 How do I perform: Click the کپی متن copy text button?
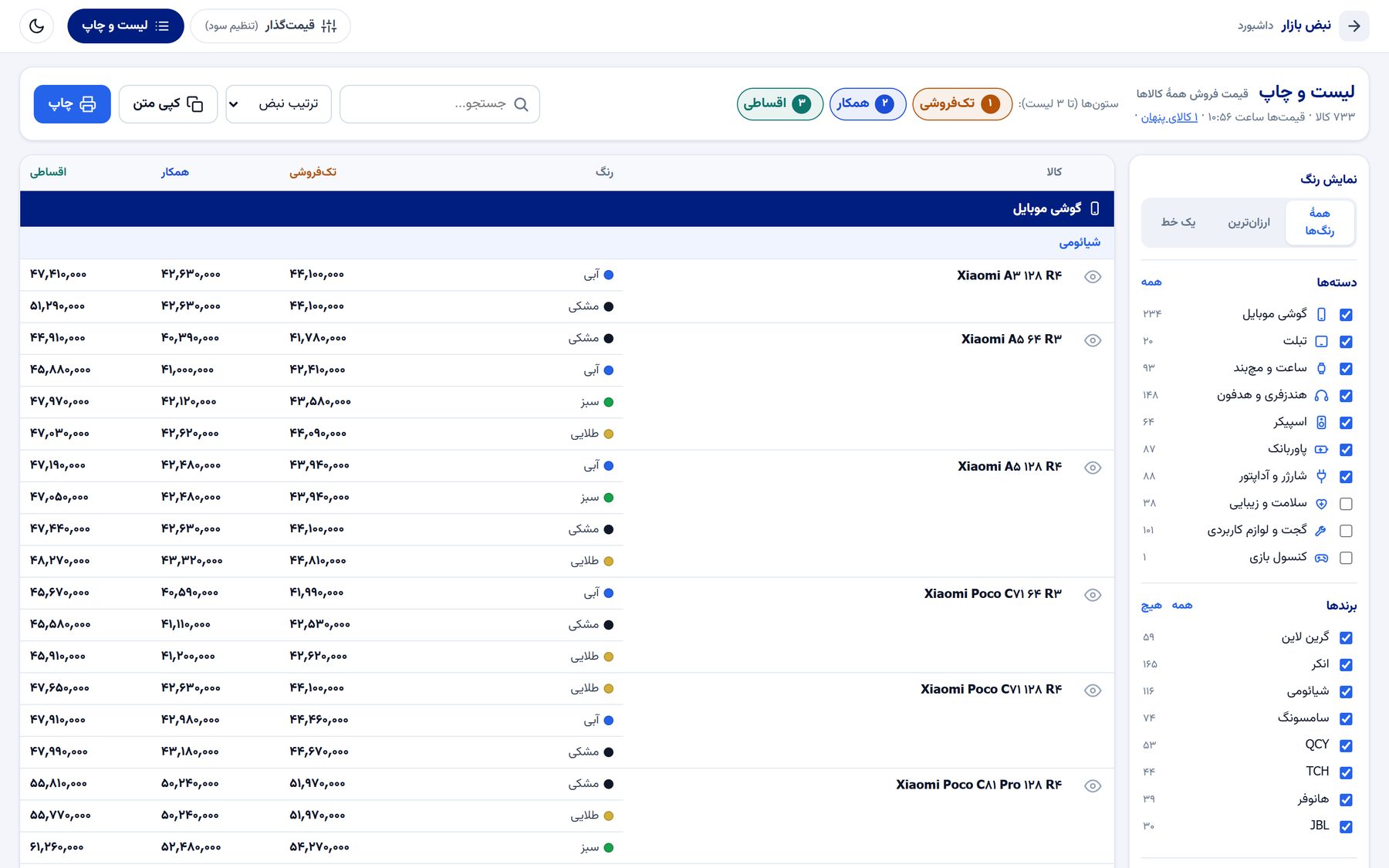[168, 104]
